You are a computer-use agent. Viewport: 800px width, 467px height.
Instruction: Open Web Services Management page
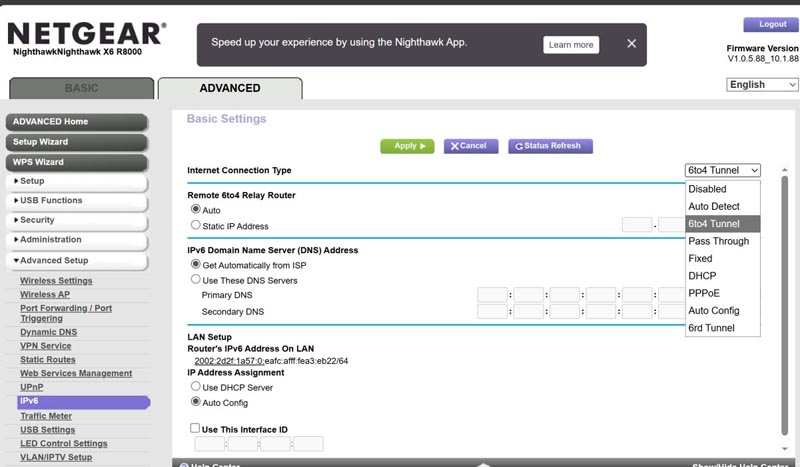point(76,374)
